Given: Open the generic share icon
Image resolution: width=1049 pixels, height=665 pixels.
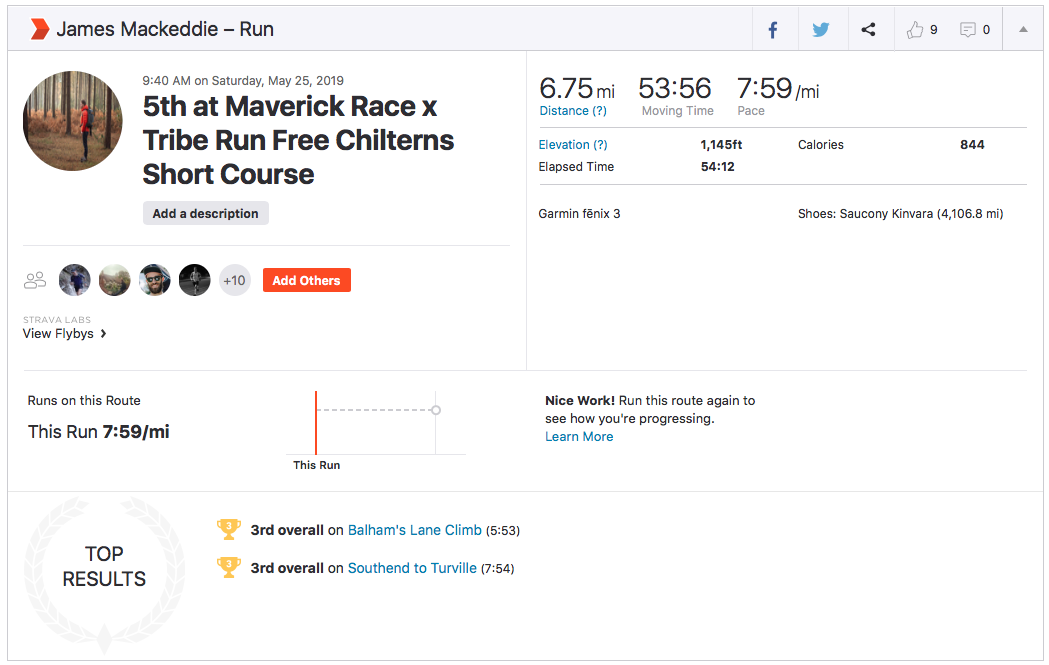Looking at the screenshot, I should point(868,30).
